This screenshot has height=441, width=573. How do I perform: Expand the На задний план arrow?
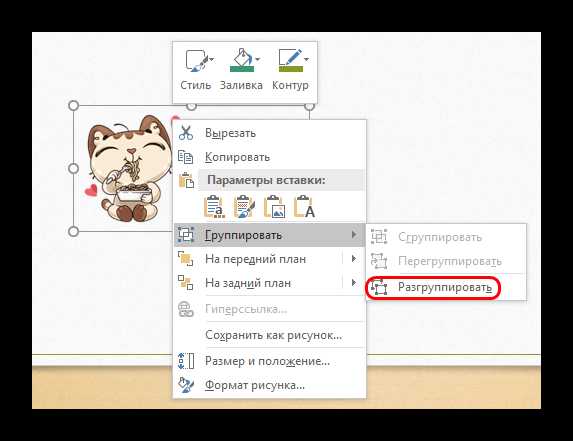pos(353,283)
